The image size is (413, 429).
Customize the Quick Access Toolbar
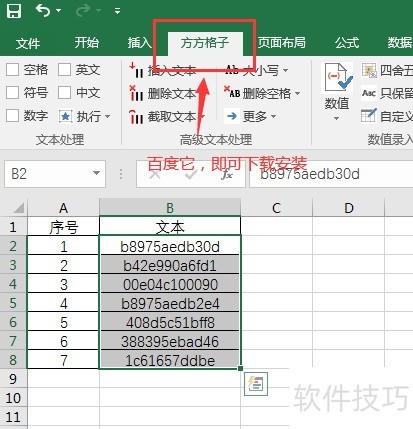click(117, 11)
